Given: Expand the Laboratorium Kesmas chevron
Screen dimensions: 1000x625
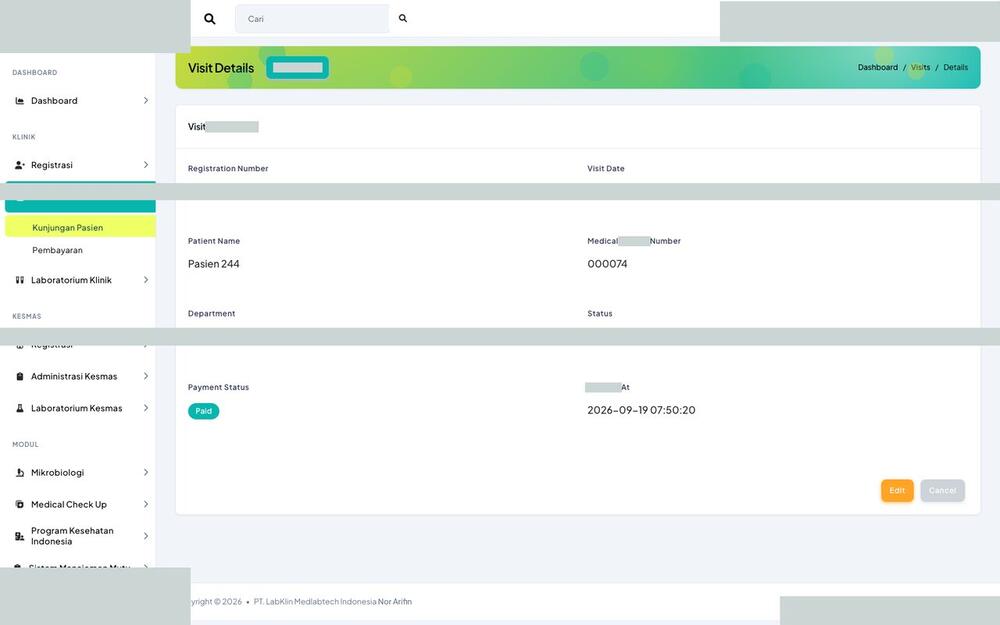Looking at the screenshot, I should tap(145, 408).
